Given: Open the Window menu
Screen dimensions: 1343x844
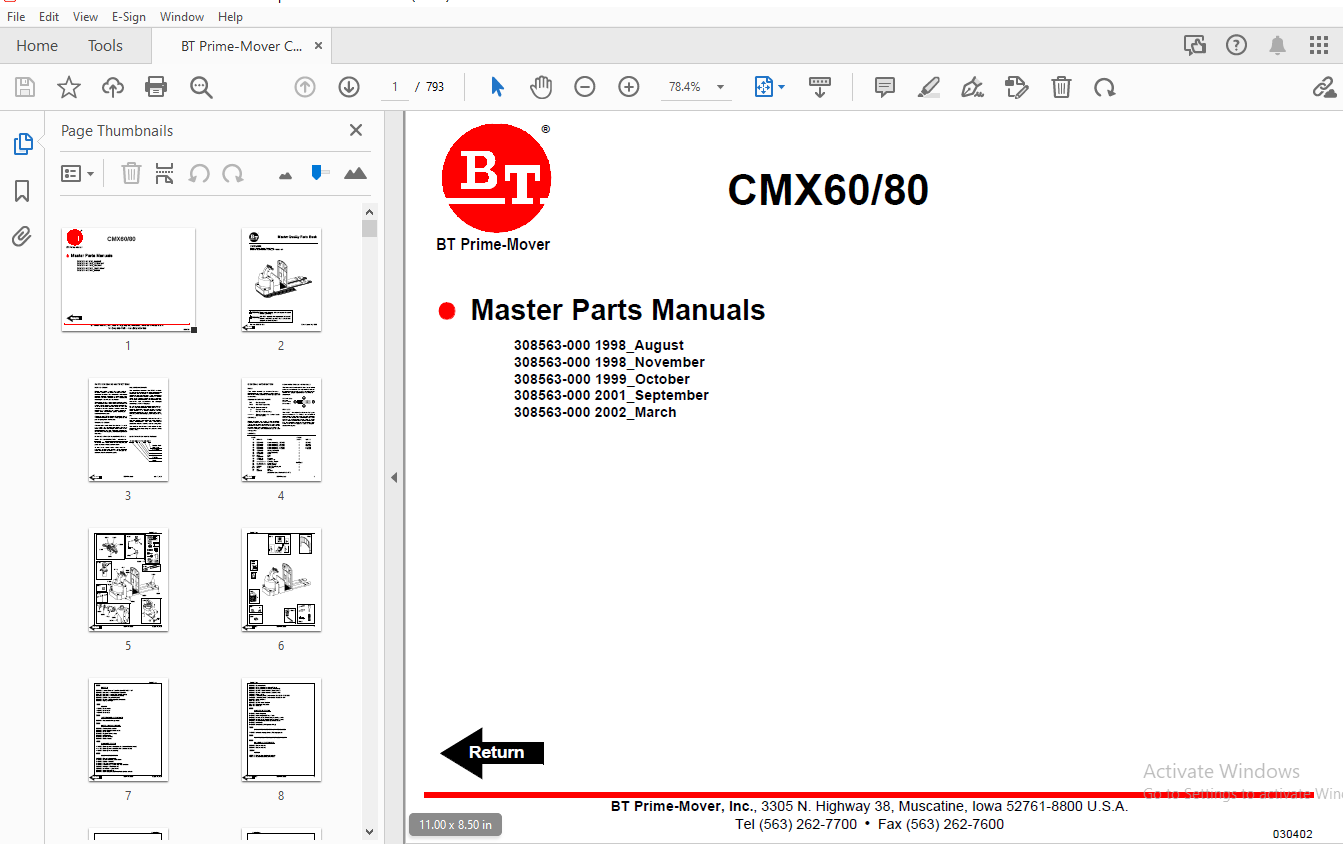Looking at the screenshot, I should pos(182,17).
